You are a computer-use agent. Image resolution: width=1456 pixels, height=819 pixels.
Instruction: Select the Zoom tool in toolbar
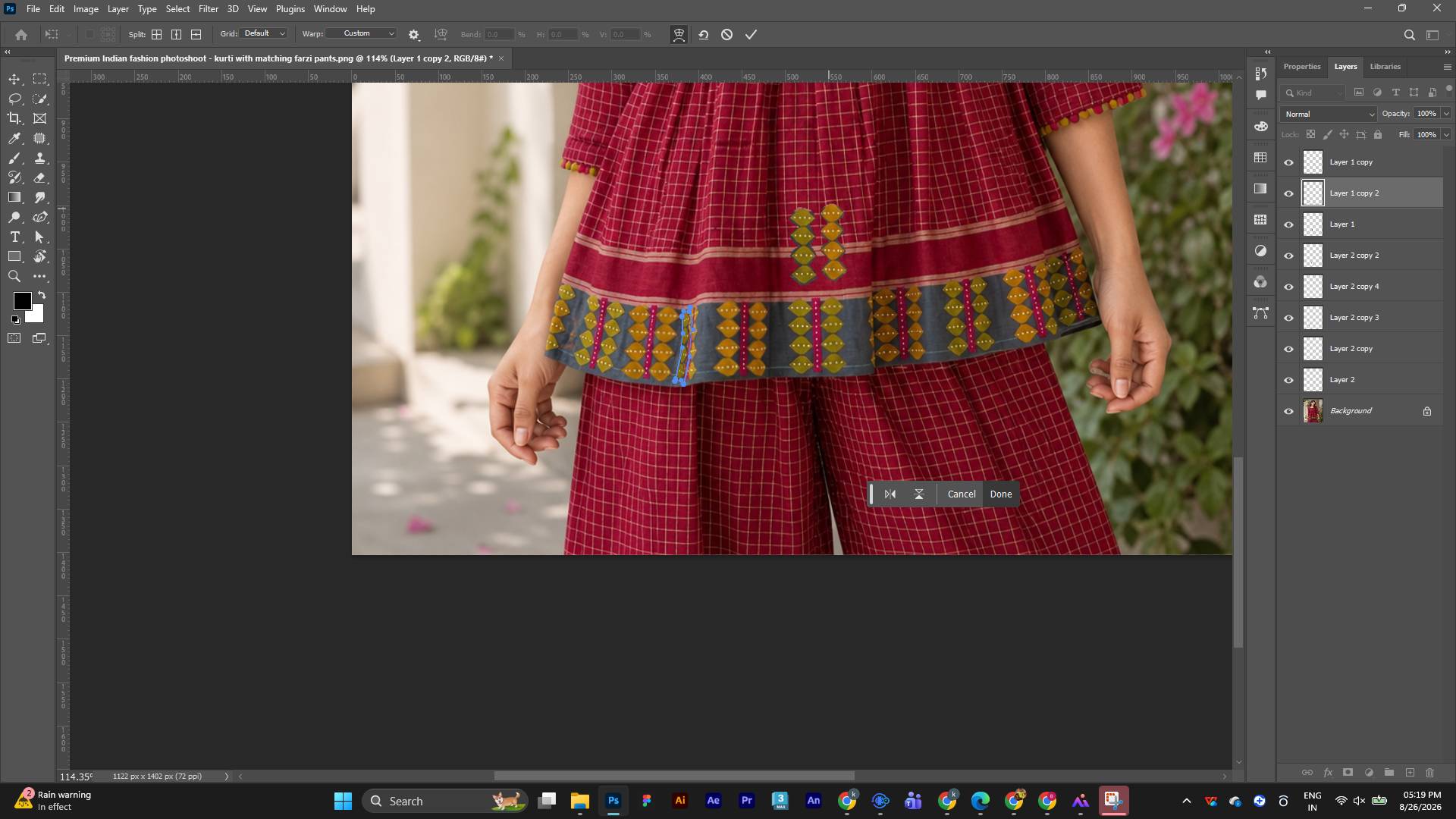[14, 277]
